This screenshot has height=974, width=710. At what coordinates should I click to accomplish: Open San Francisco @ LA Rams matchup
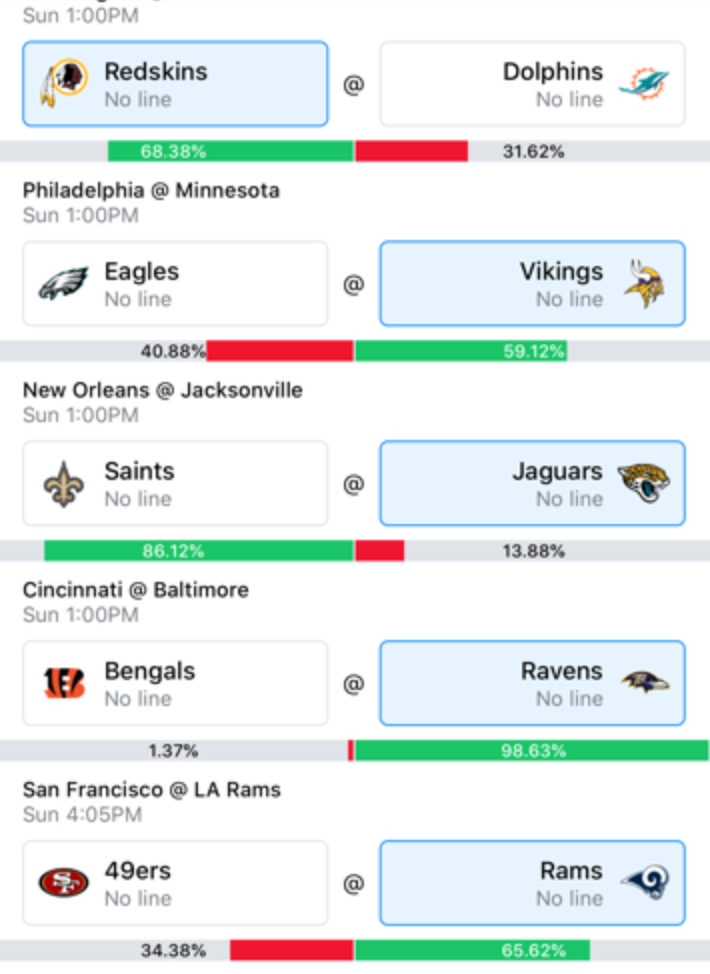click(152, 790)
